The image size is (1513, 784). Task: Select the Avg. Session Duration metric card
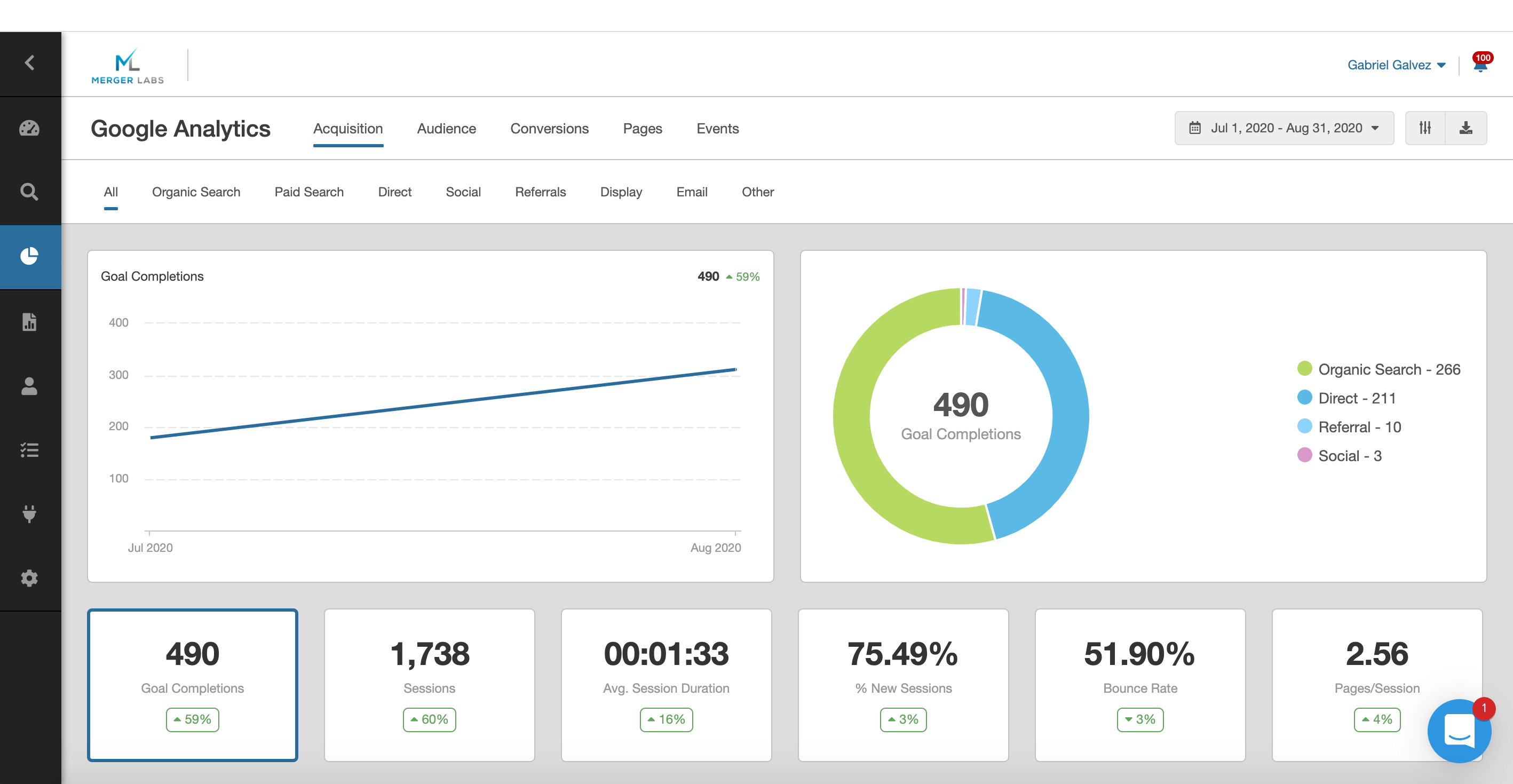pyautogui.click(x=666, y=685)
